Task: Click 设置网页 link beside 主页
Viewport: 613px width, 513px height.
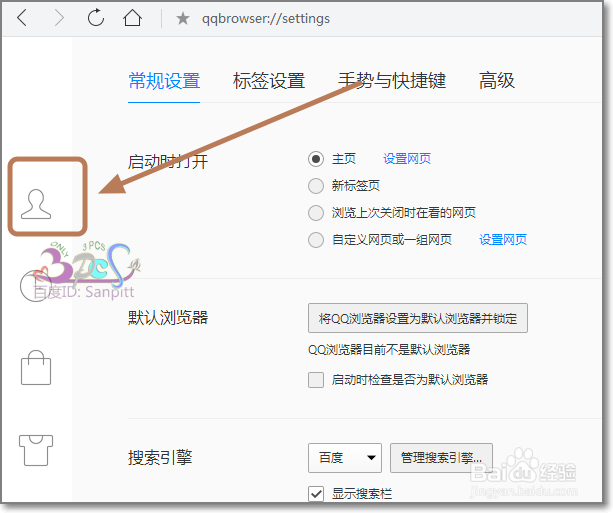Action: pos(407,159)
